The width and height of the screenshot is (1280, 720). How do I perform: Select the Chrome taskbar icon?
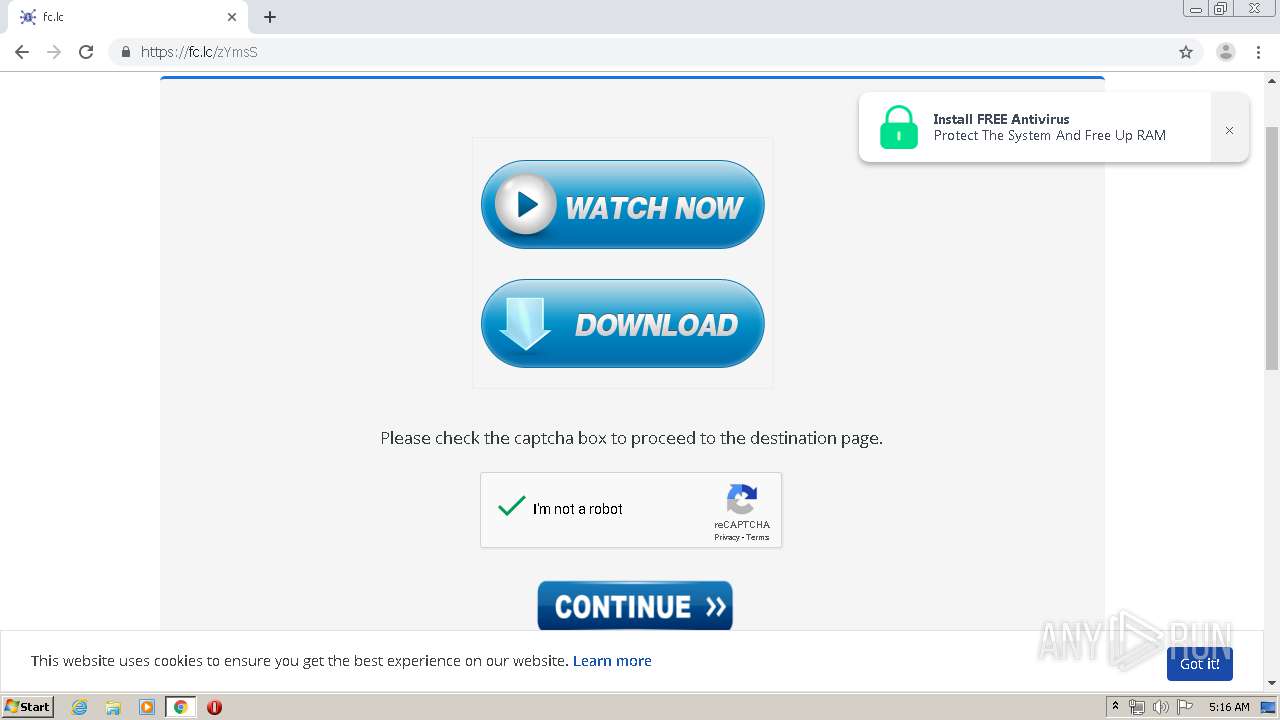point(180,707)
